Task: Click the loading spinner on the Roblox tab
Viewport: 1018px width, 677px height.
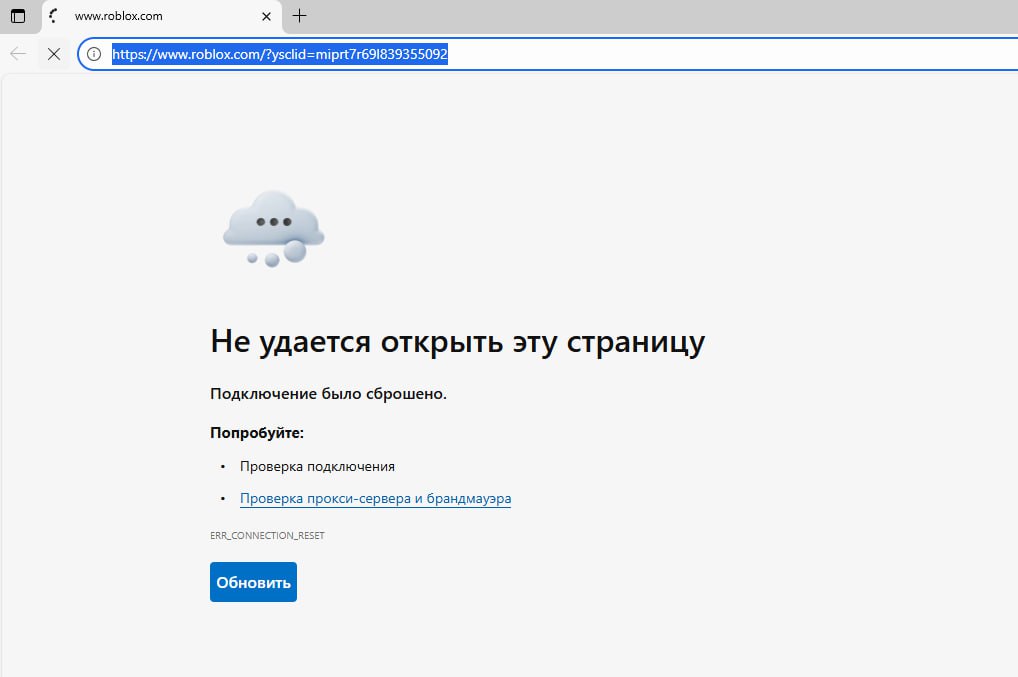Action: tap(54, 16)
